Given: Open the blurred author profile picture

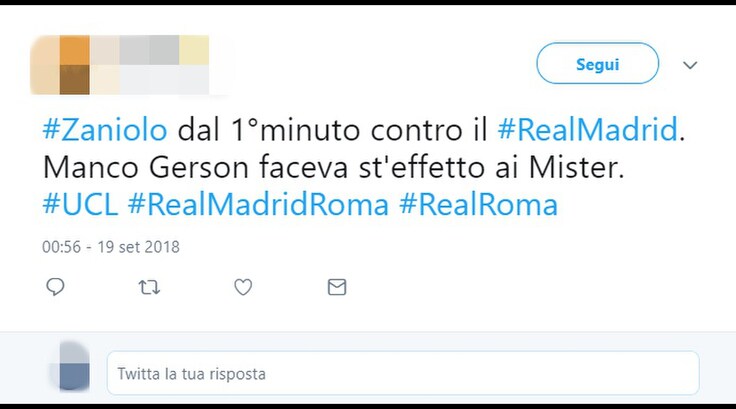Looking at the screenshot, I should tap(60, 65).
